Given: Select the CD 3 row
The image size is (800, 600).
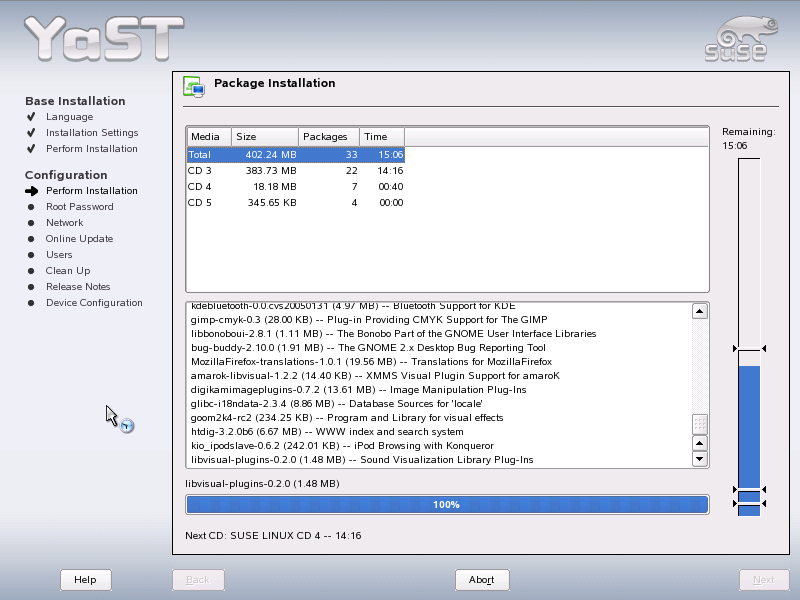Looking at the screenshot, I should tap(295, 170).
